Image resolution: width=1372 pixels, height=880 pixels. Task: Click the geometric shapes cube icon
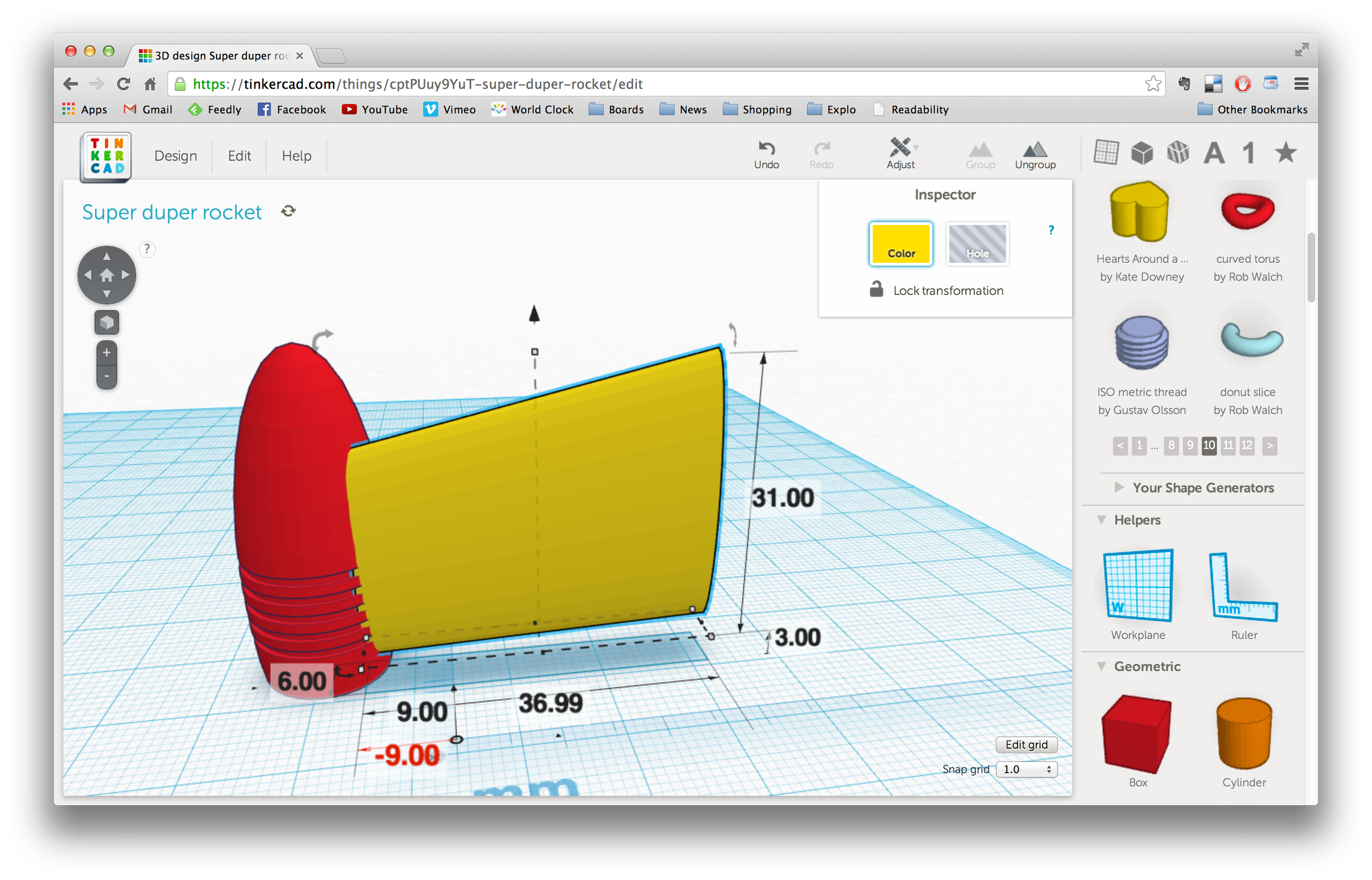click(1142, 153)
